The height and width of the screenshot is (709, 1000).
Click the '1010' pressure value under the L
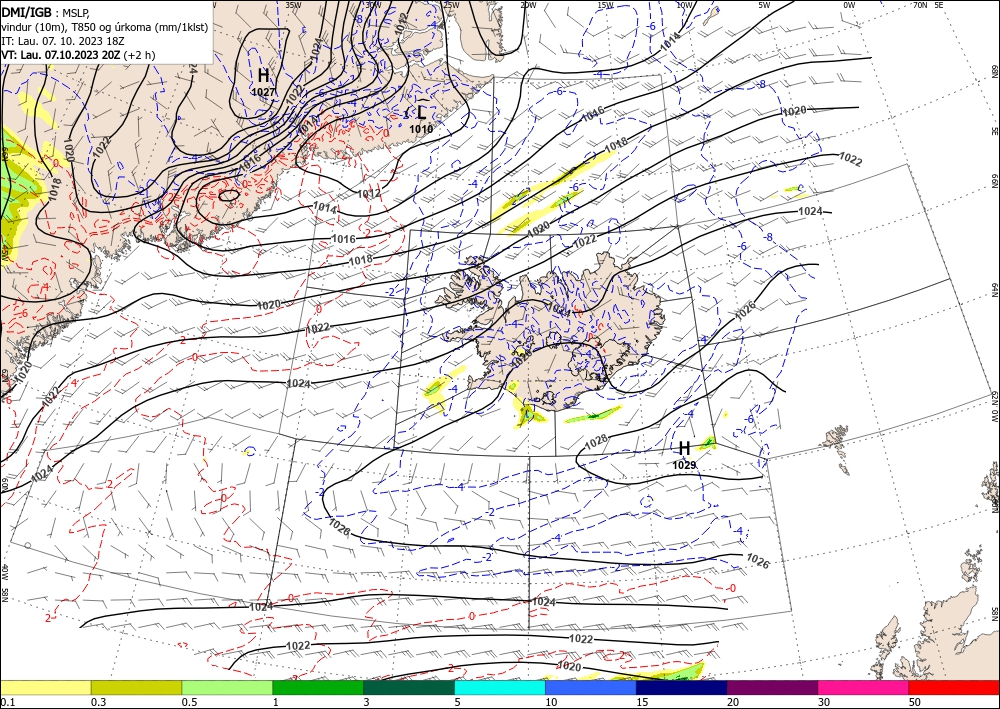[421, 129]
